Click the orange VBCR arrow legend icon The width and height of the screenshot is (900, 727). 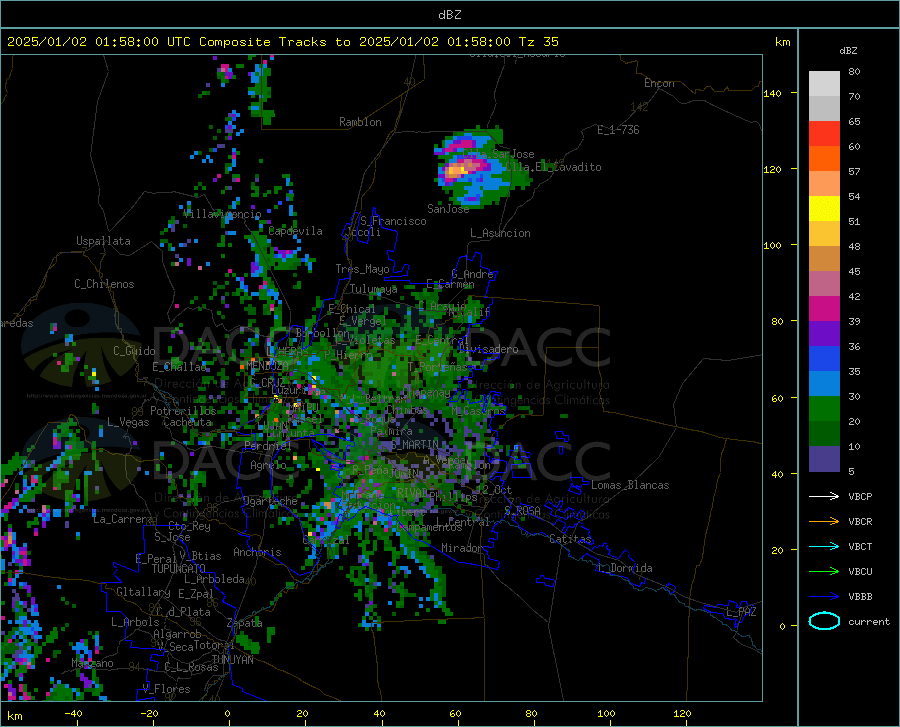(x=824, y=522)
